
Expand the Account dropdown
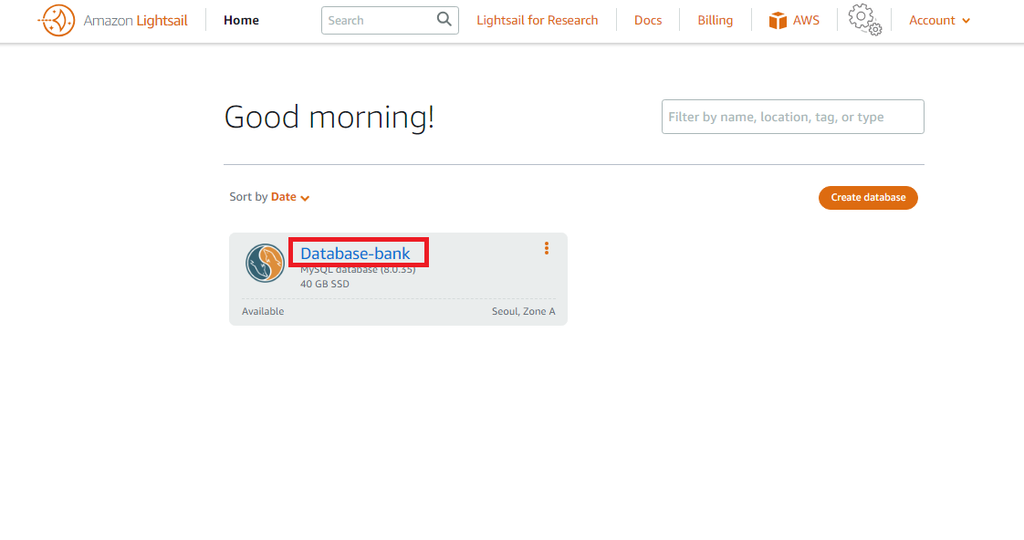coord(939,20)
